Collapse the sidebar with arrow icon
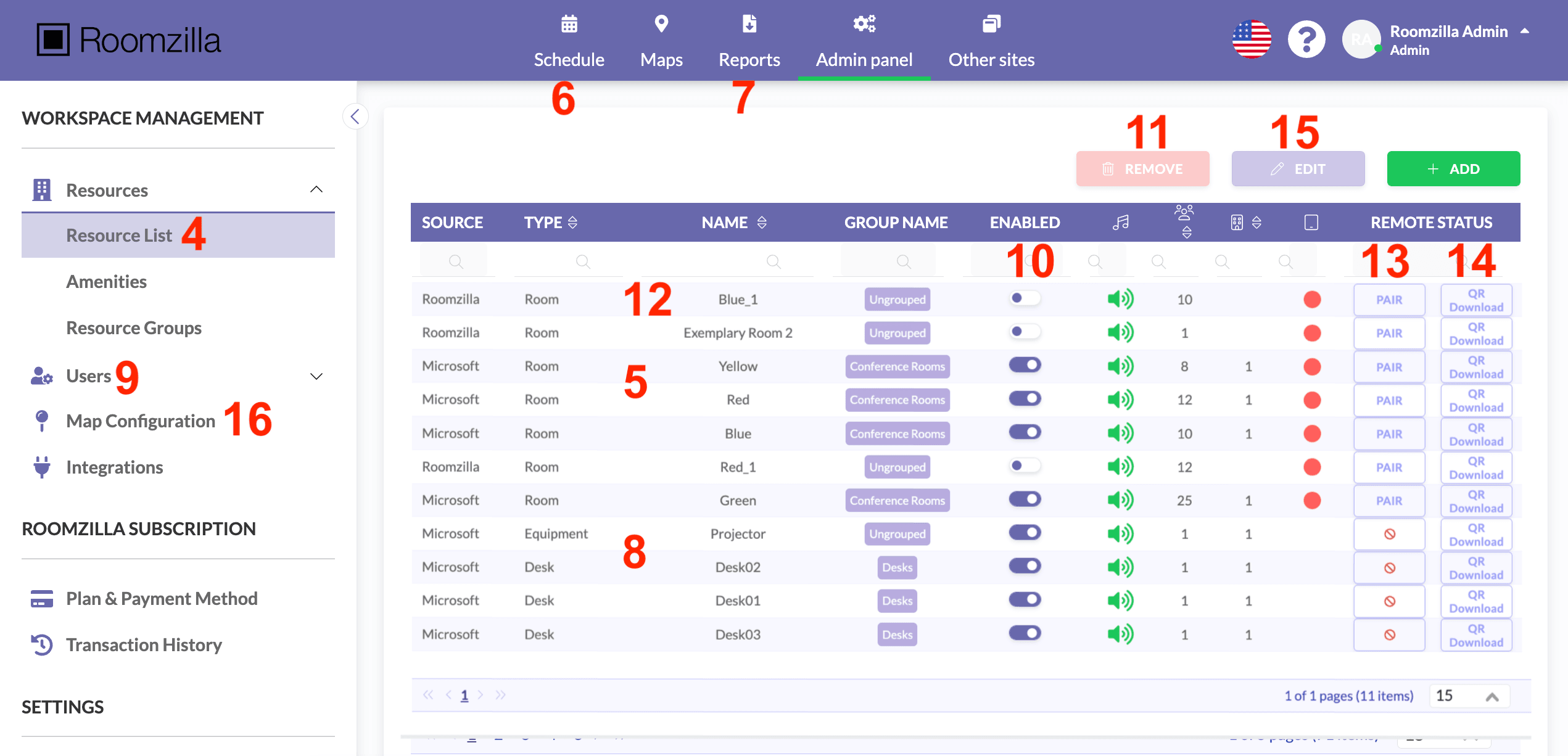1568x756 pixels. pos(355,116)
